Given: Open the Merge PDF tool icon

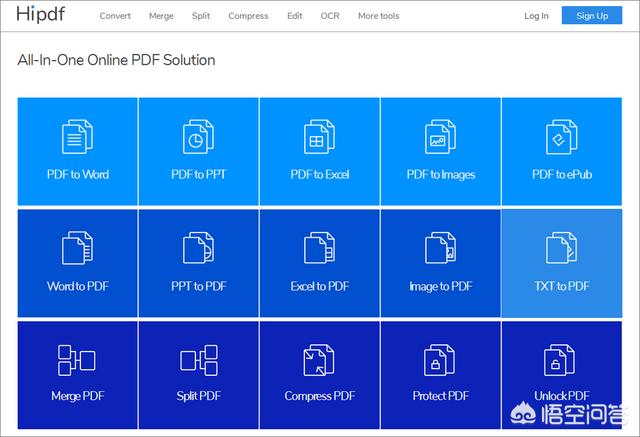Looking at the screenshot, I should coord(77,360).
